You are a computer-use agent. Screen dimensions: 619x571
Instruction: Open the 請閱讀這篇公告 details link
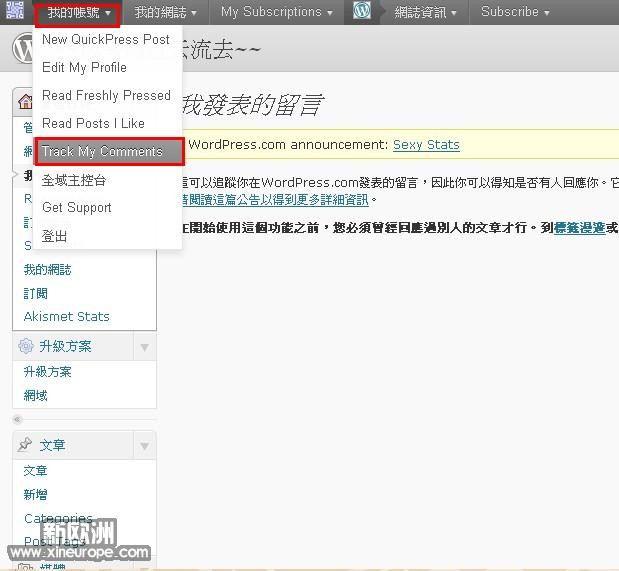pyautogui.click(x=276, y=200)
